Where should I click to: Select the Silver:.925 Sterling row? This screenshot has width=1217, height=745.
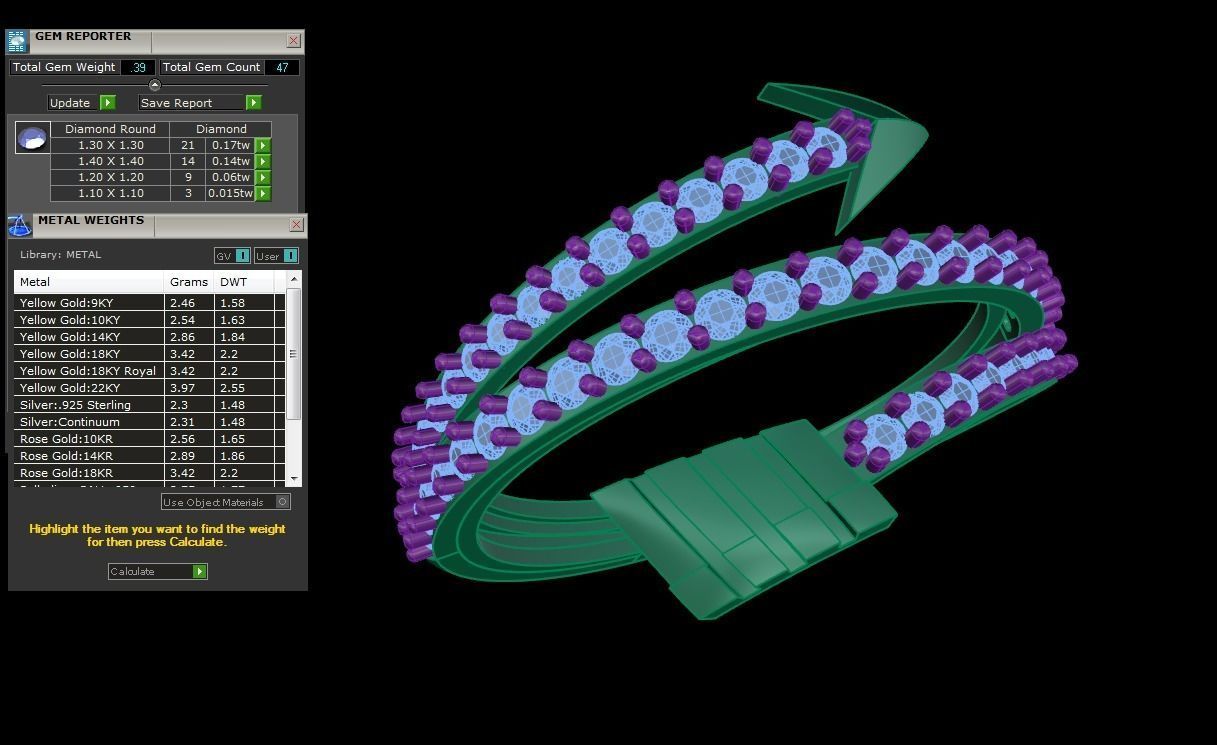coord(150,405)
